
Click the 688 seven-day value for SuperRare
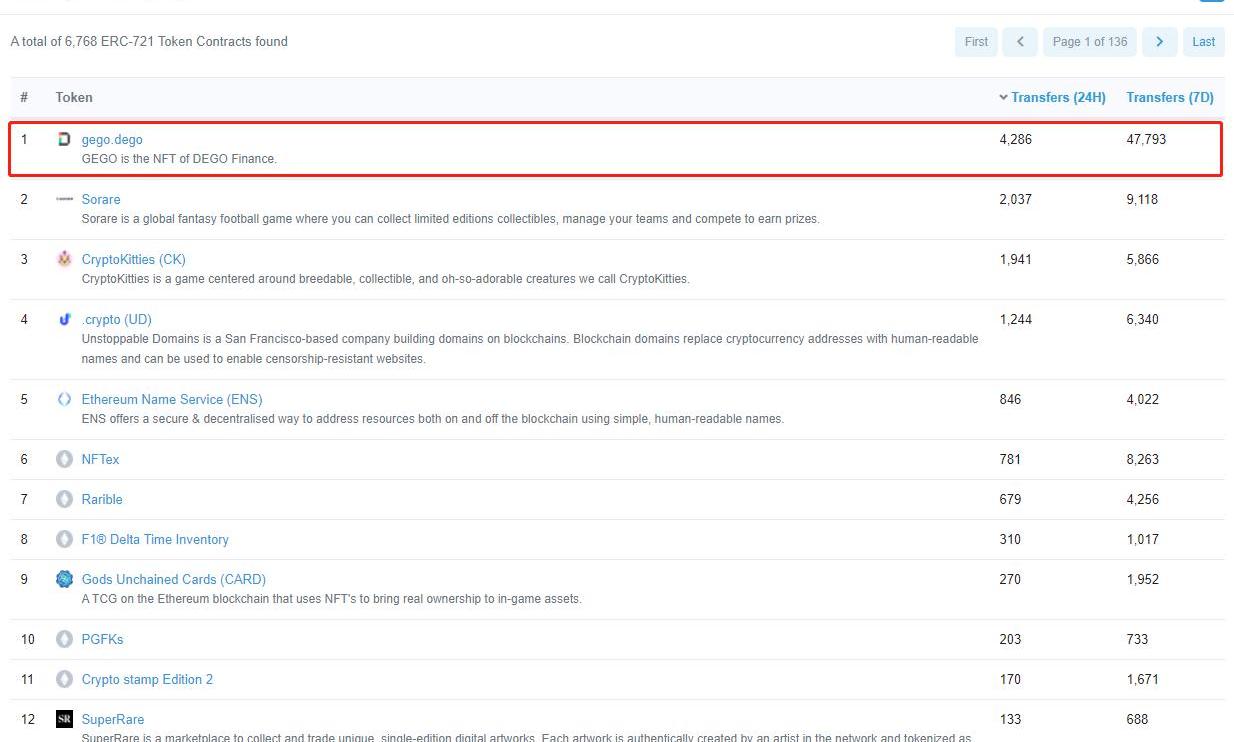[x=1137, y=719]
